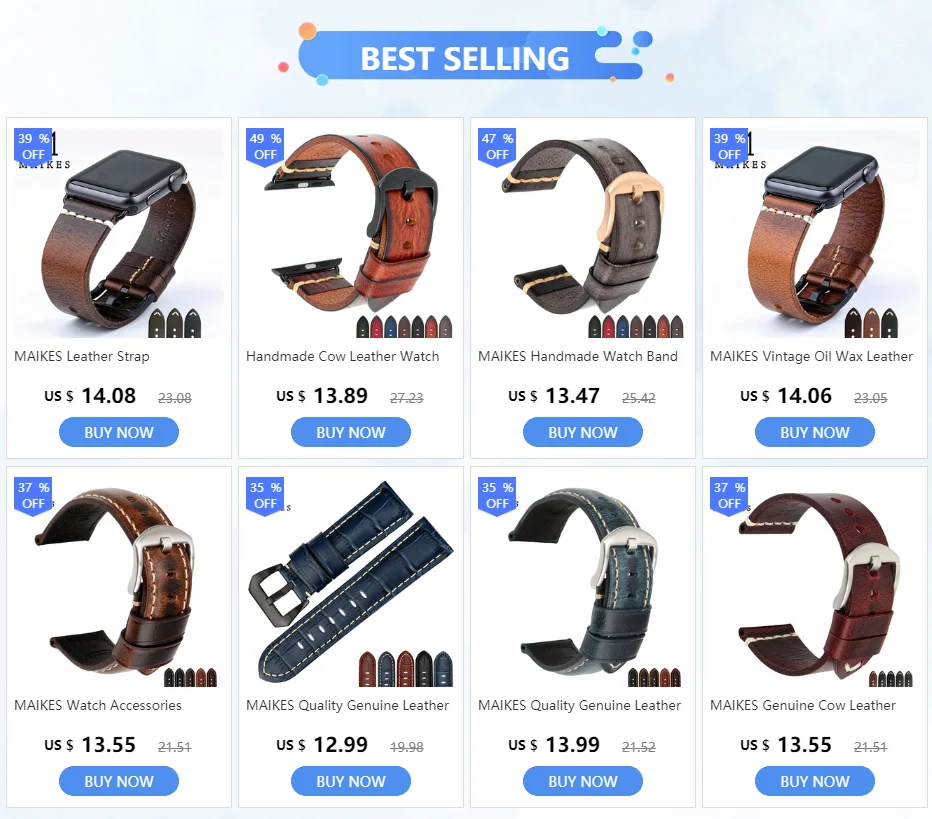Click BUY NOW under the 13.89 price
The image size is (932, 819).
click(351, 432)
